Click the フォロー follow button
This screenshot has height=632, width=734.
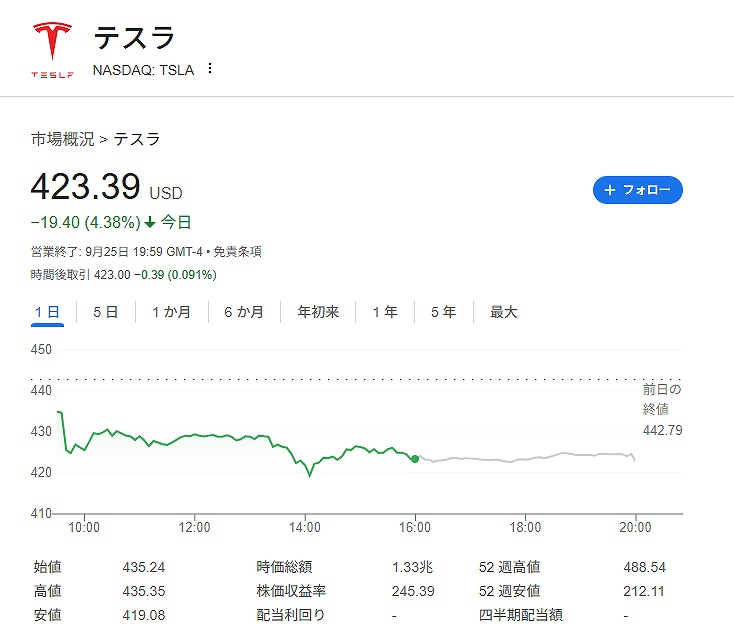point(637,190)
